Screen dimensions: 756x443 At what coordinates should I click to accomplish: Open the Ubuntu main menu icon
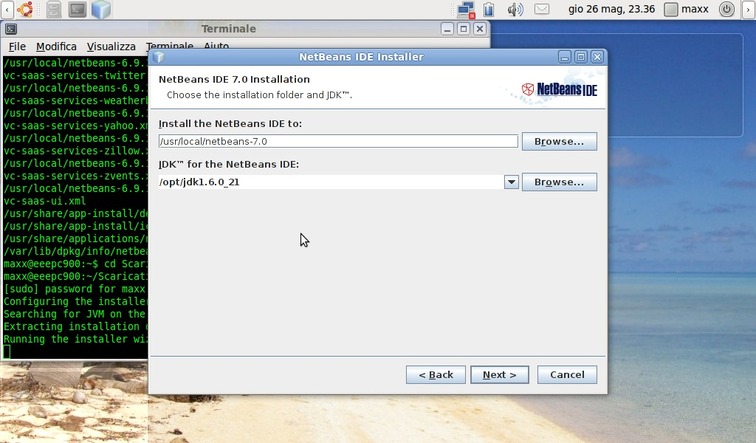click(x=24, y=10)
